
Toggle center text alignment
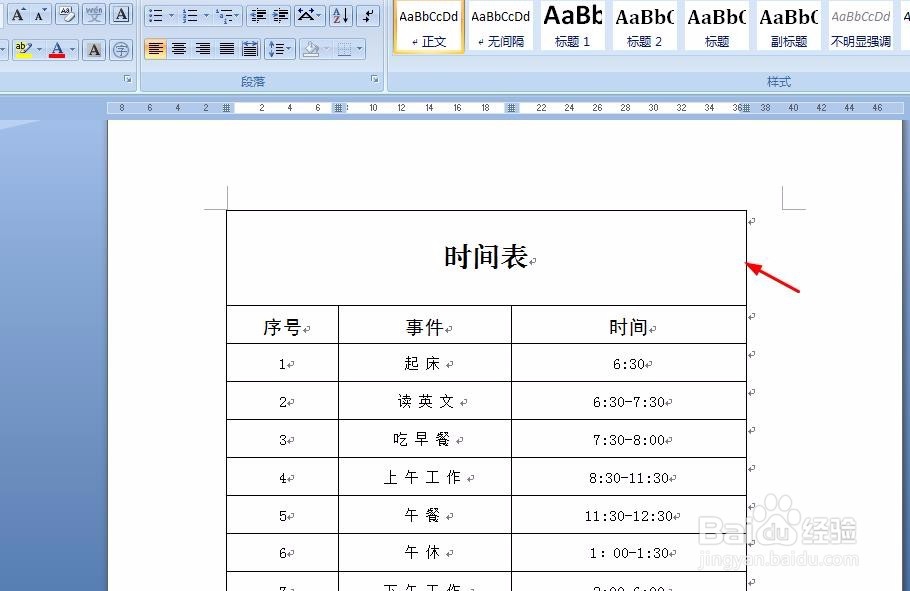pos(178,49)
